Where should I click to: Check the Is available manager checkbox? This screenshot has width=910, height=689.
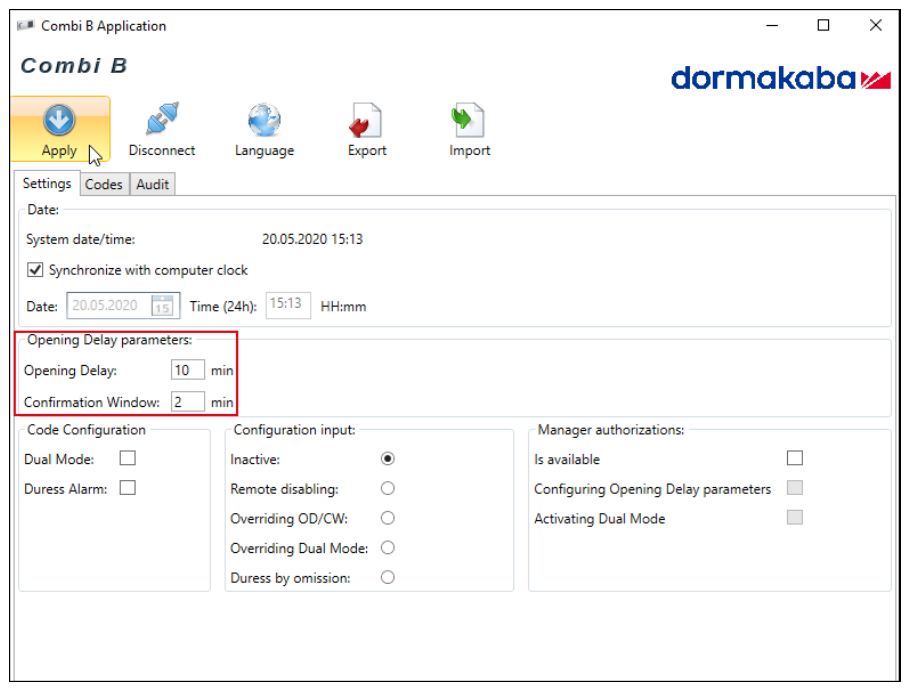(x=795, y=459)
